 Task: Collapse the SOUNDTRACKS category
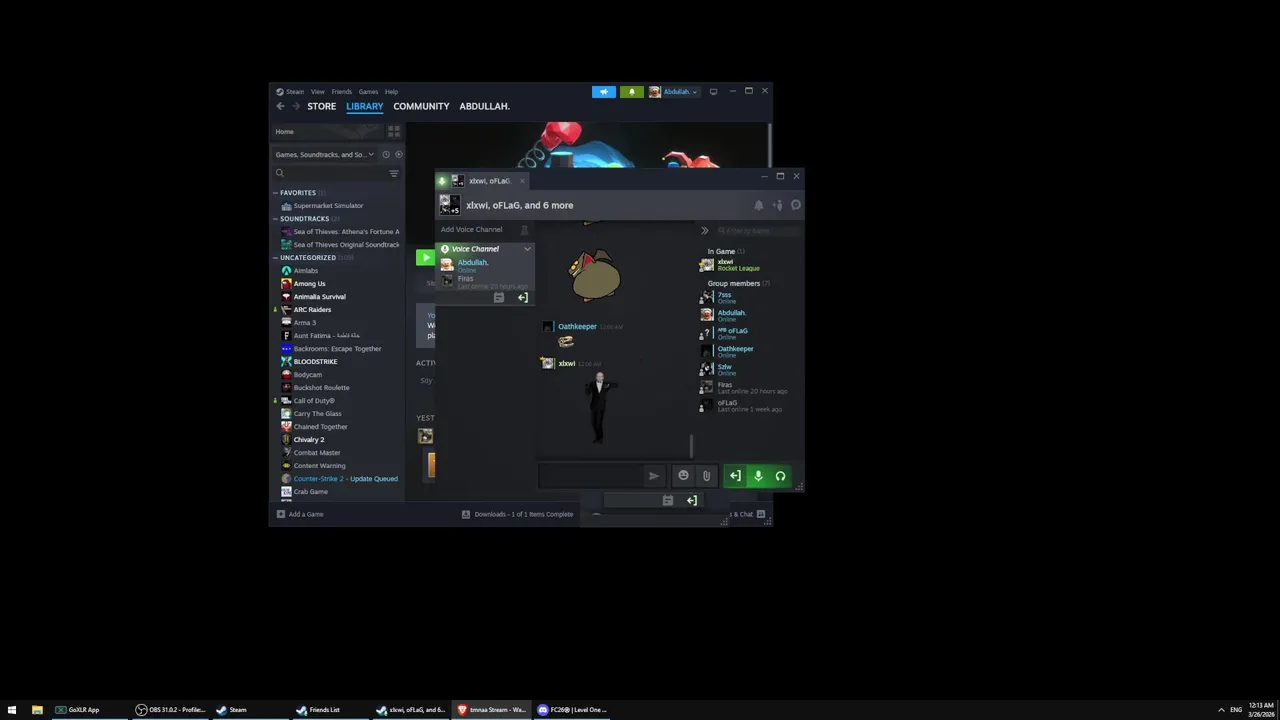coord(275,218)
